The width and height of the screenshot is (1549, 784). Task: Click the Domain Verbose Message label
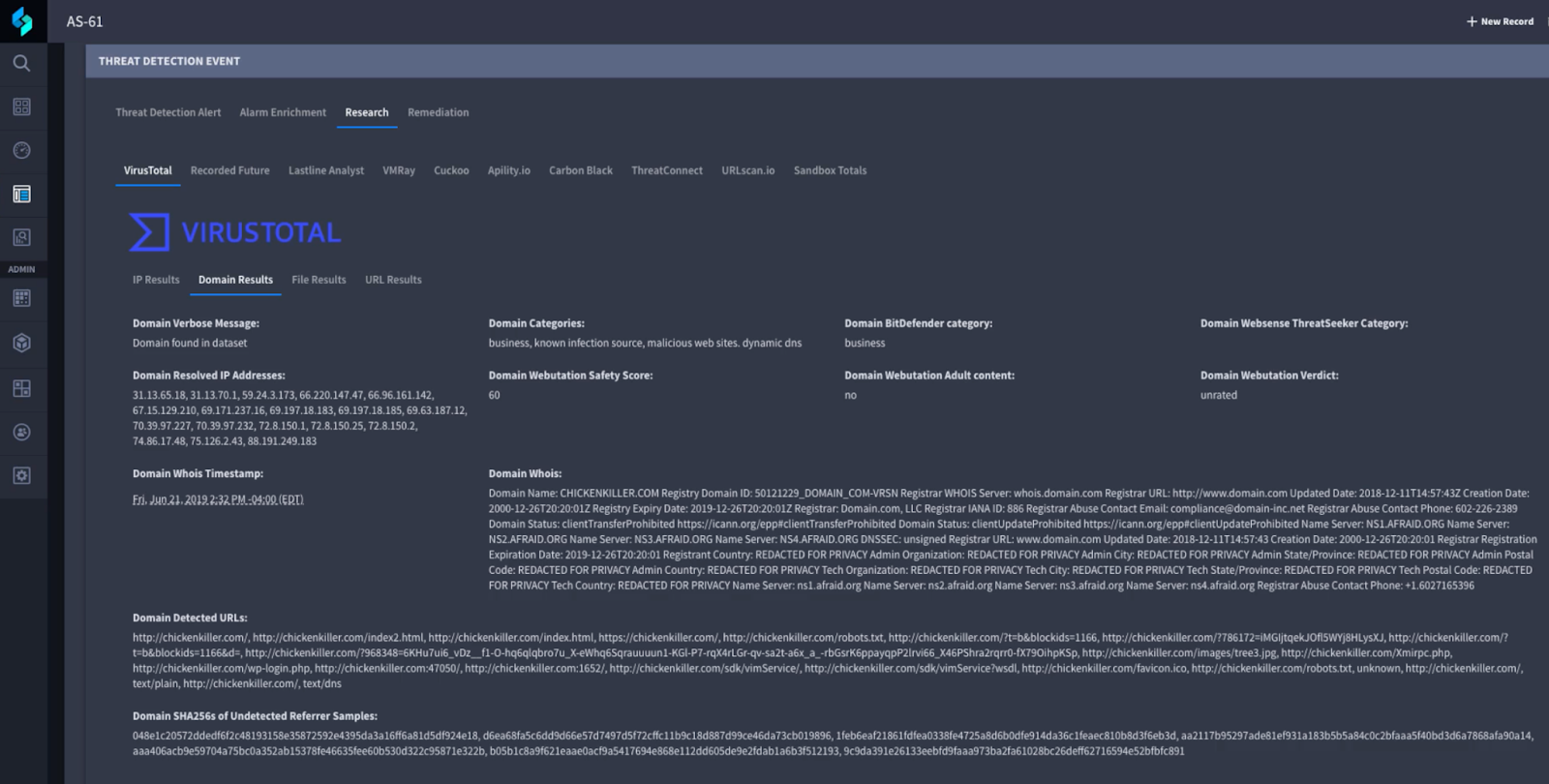pos(196,323)
